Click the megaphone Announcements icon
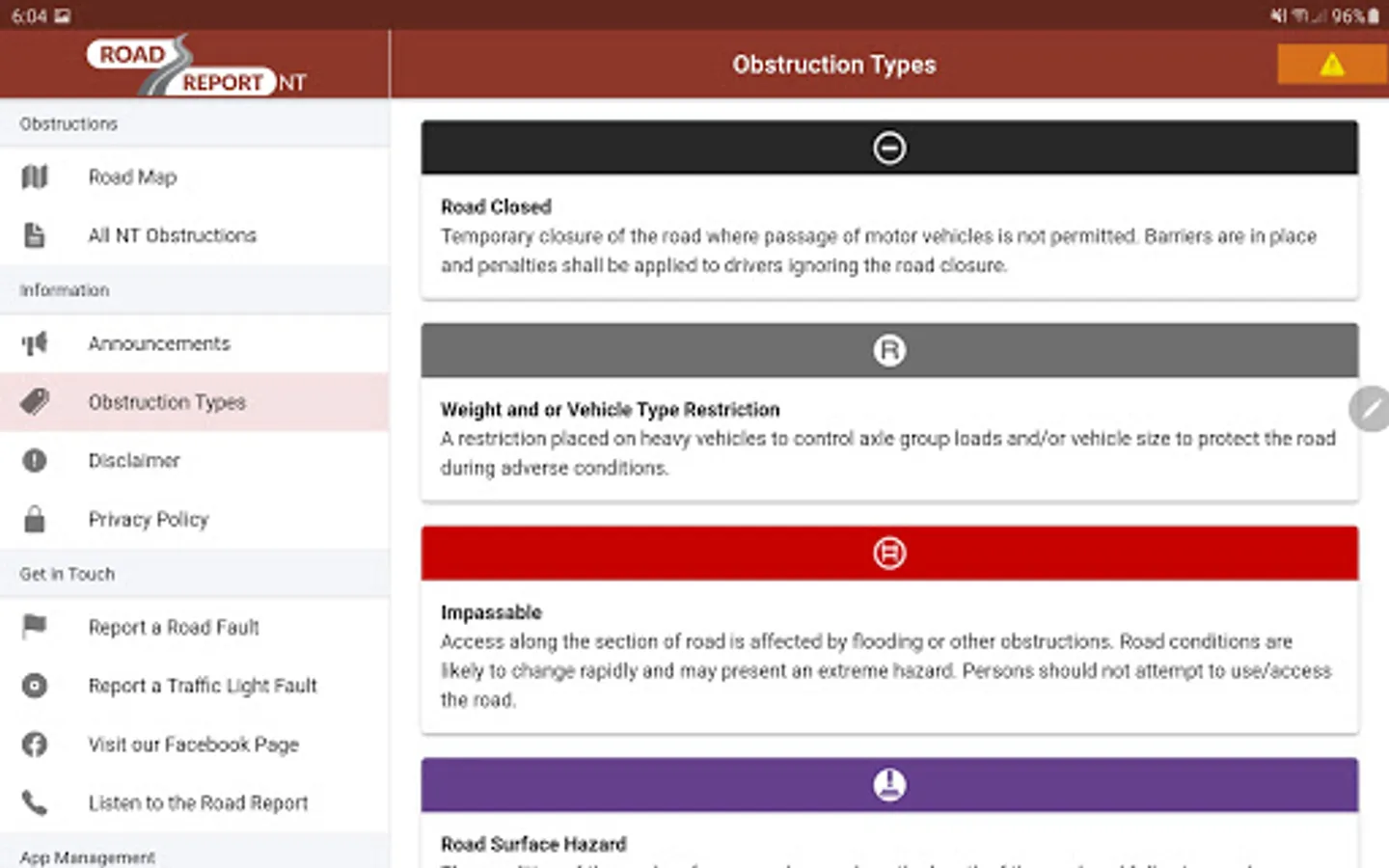1389x868 pixels. click(x=35, y=343)
